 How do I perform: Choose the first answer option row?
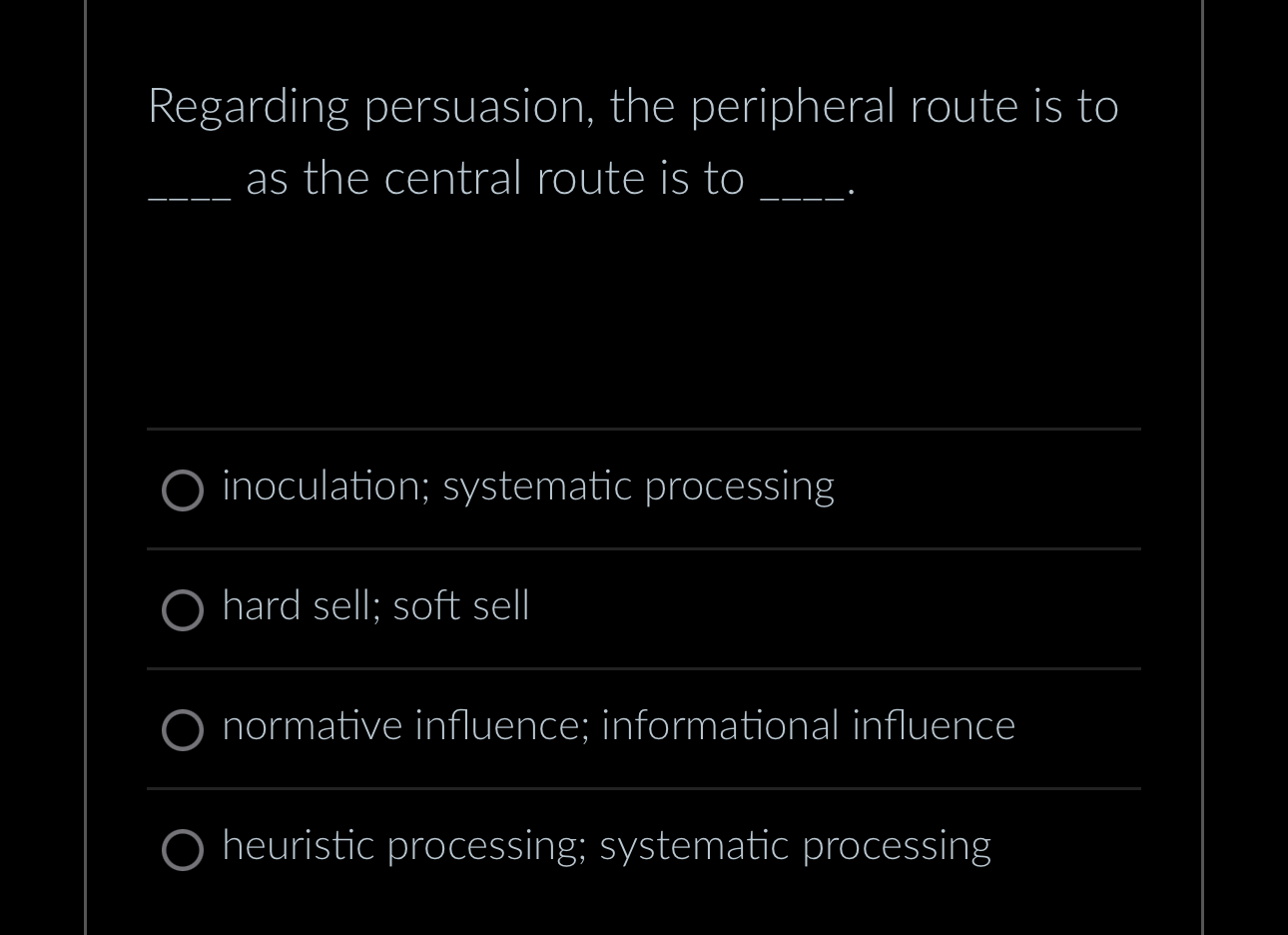[644, 489]
